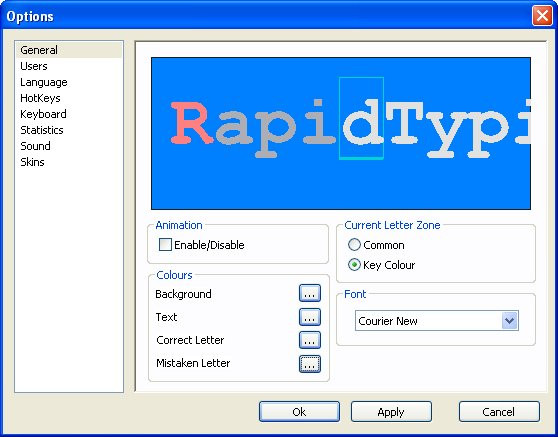This screenshot has height=437, width=558.
Task: Expand the Courier New font dropdown
Action: (x=510, y=321)
